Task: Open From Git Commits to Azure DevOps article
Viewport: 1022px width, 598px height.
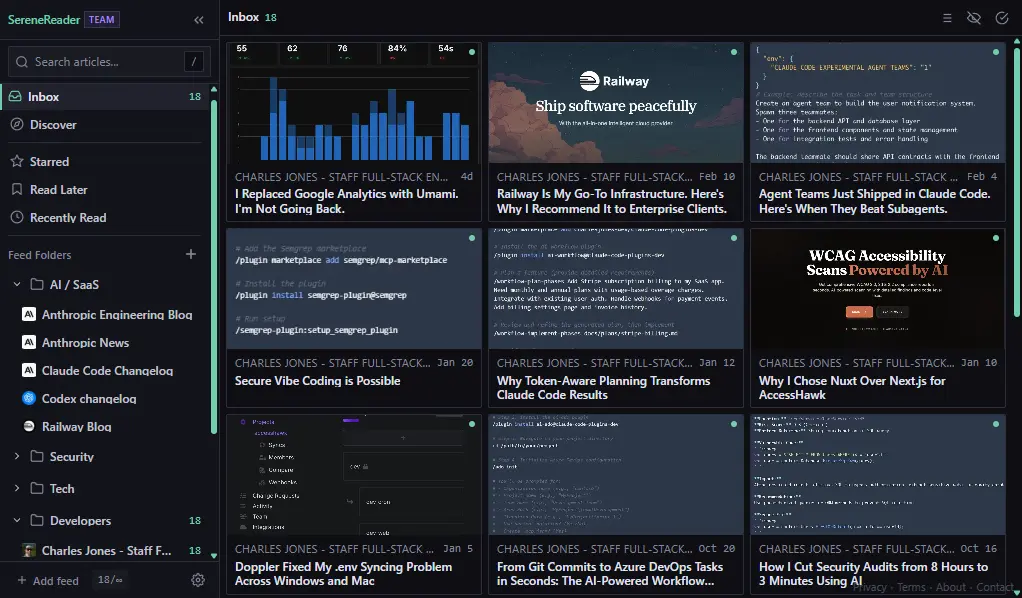Action: (610, 574)
